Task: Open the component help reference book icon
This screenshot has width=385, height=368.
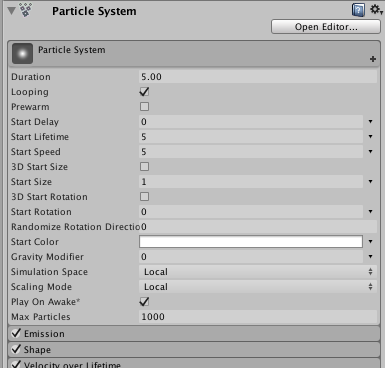Action: [358, 10]
